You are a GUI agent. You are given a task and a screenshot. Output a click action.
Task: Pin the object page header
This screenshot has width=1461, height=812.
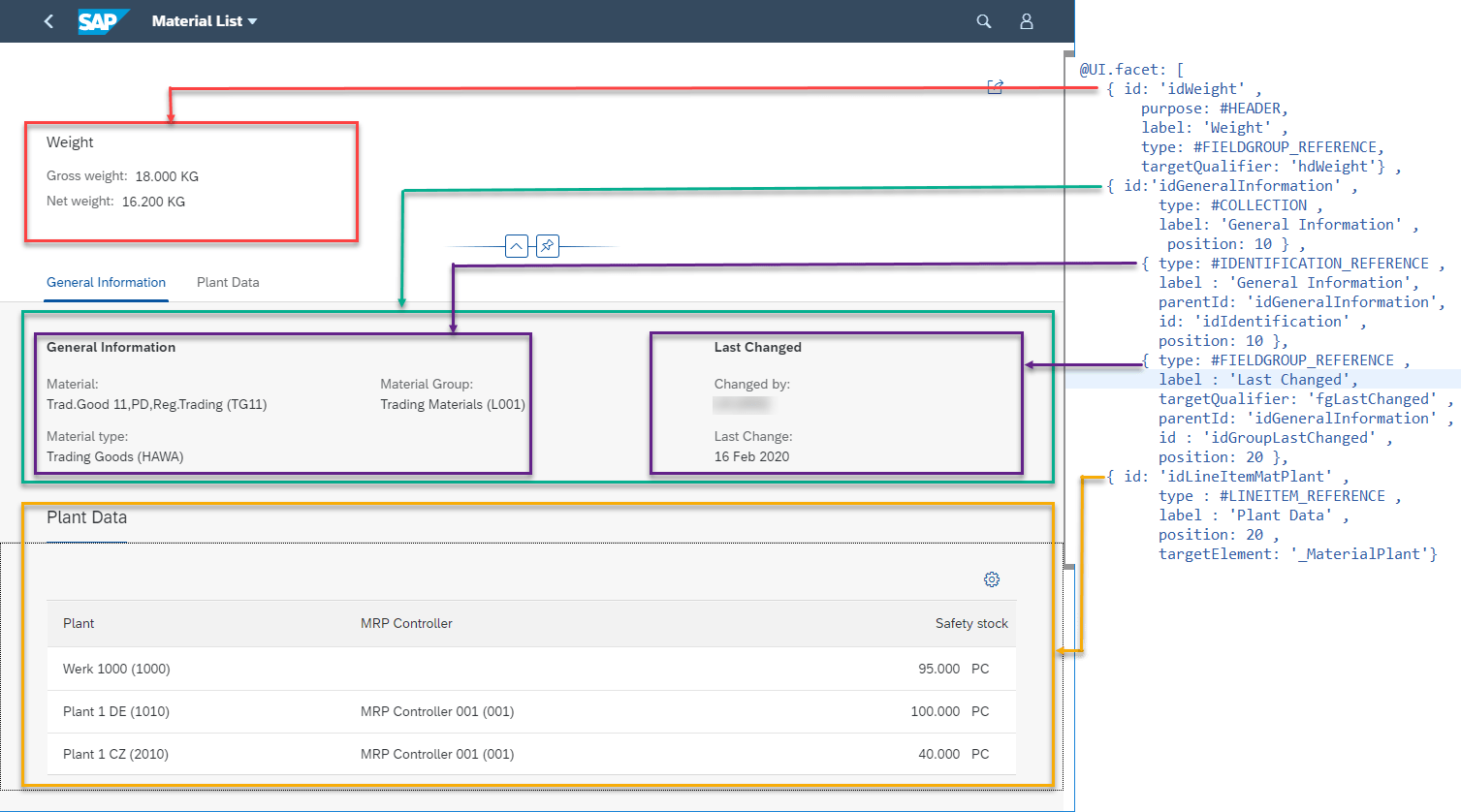pyautogui.click(x=547, y=246)
